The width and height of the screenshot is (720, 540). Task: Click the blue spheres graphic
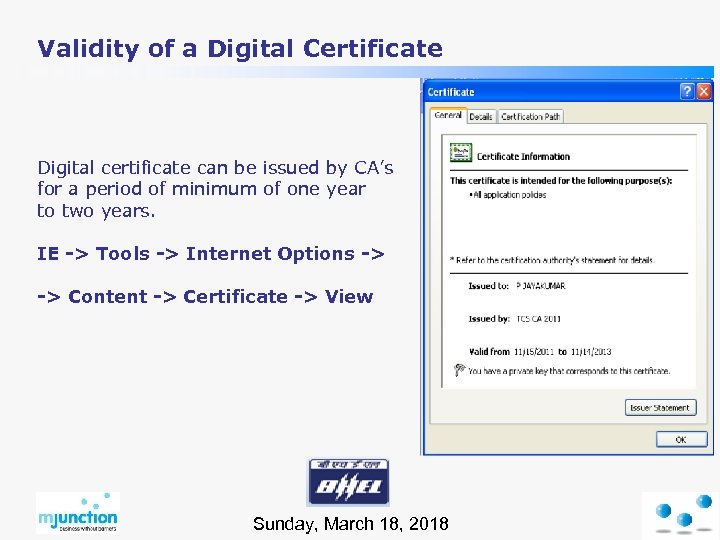[x=684, y=513]
